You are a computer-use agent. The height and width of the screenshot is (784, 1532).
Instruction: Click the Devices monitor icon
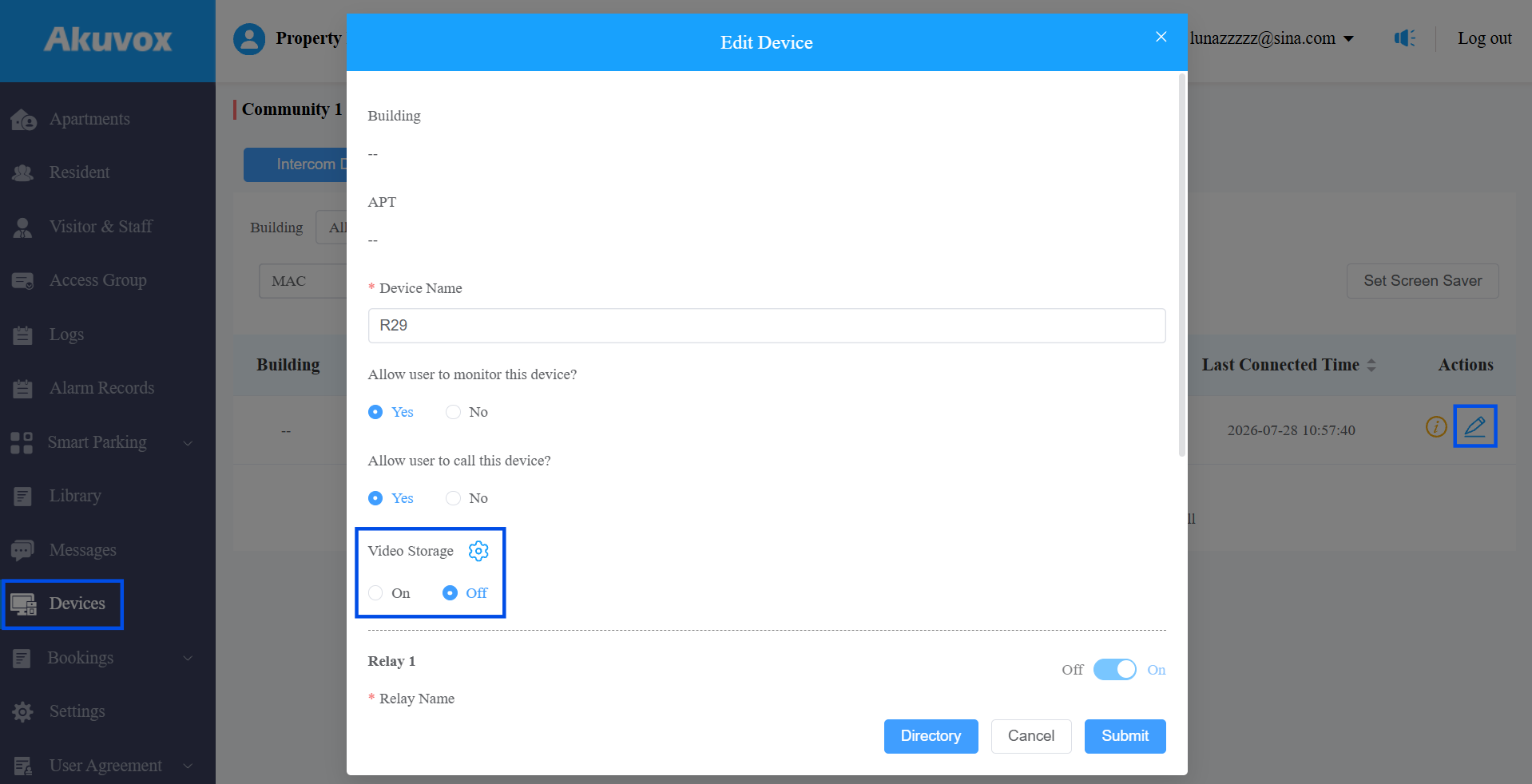[23, 604]
